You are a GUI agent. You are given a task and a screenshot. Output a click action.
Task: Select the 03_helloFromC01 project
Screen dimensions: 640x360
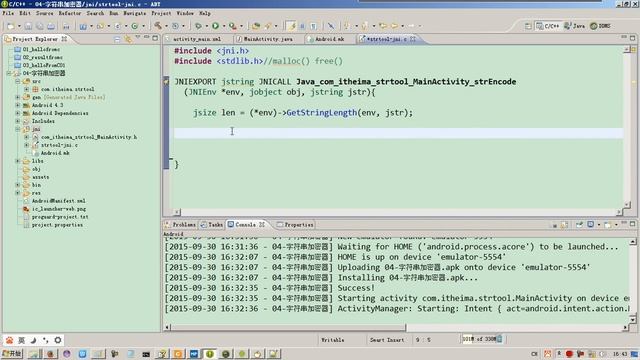pyautogui.click(x=44, y=65)
